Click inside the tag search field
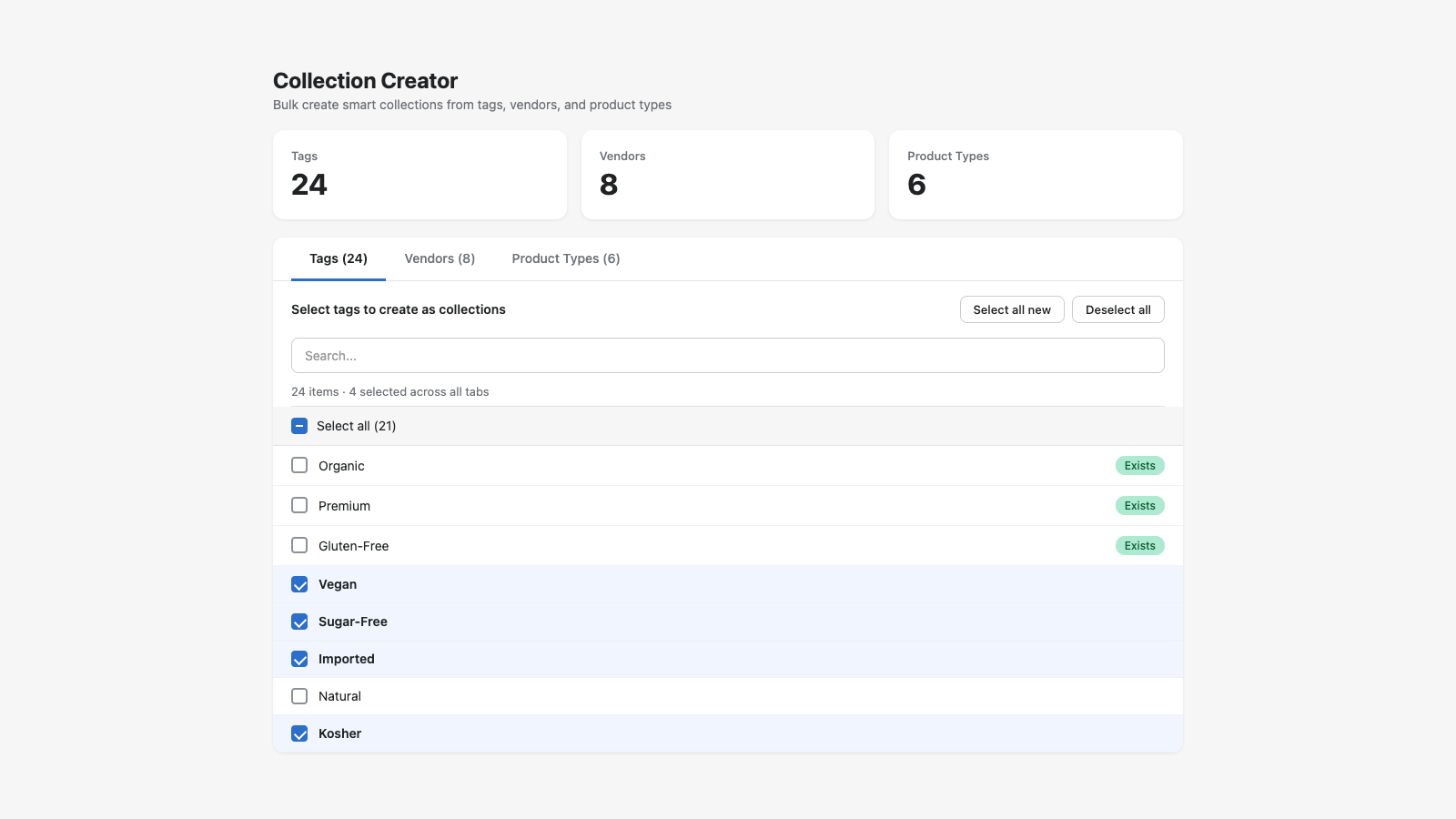 click(727, 355)
